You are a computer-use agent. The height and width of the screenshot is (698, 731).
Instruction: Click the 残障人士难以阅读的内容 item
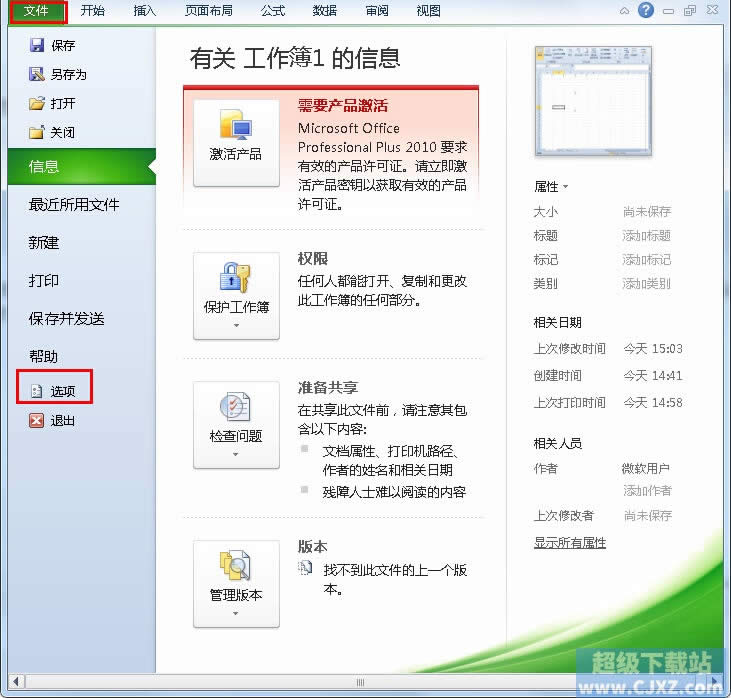[394, 492]
